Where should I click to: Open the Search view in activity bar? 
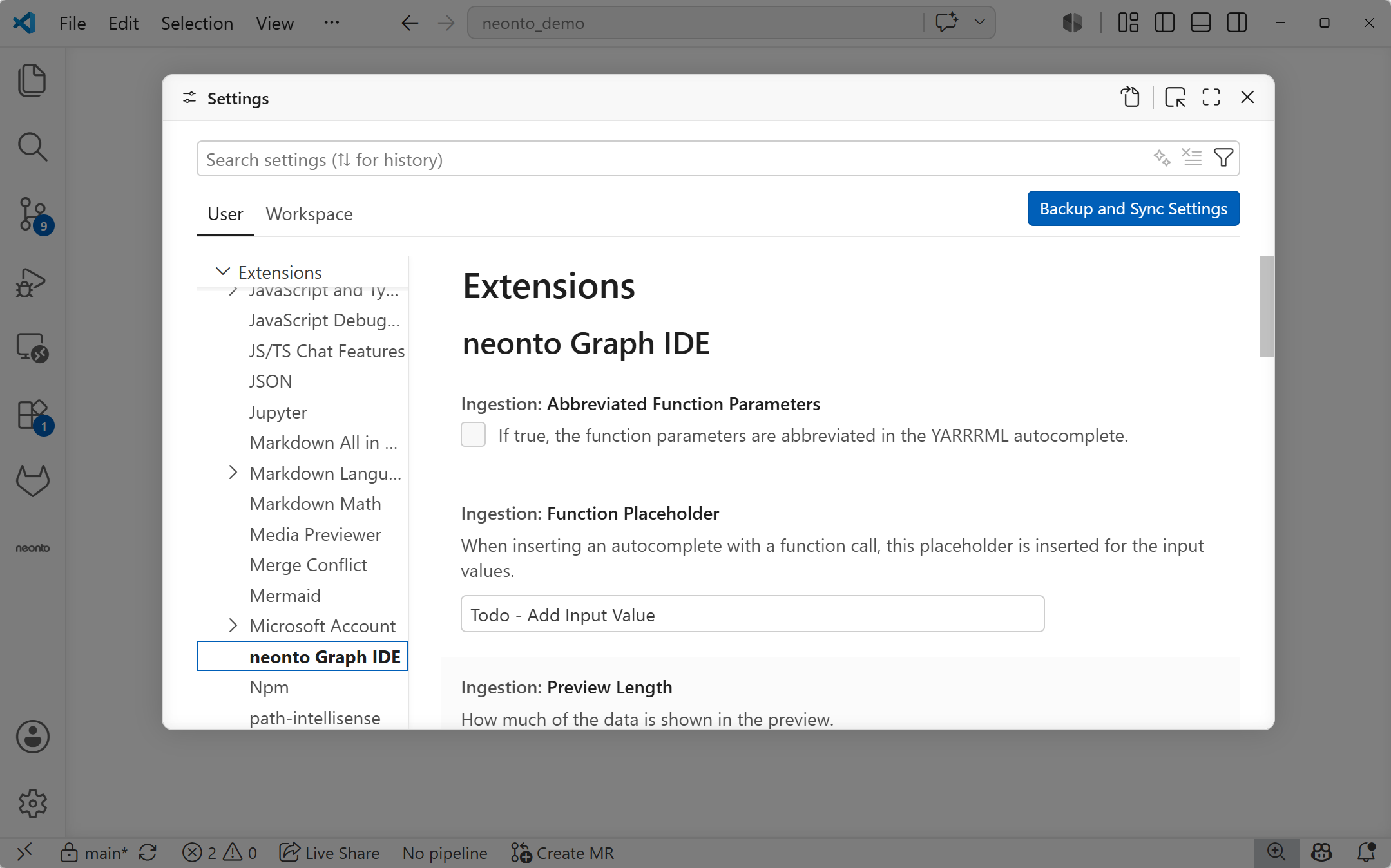pos(32,147)
